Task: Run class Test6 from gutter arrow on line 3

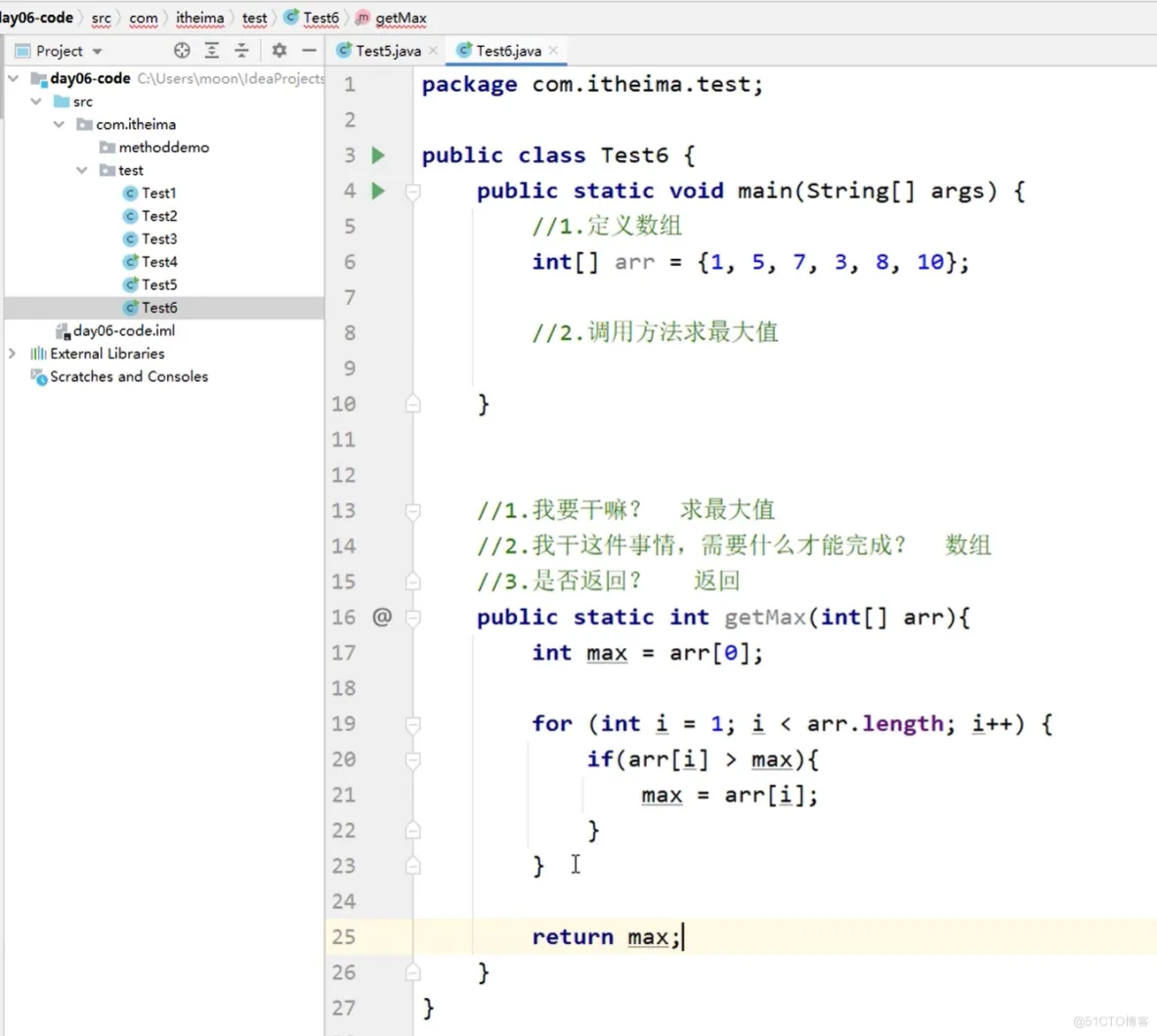Action: tap(378, 155)
